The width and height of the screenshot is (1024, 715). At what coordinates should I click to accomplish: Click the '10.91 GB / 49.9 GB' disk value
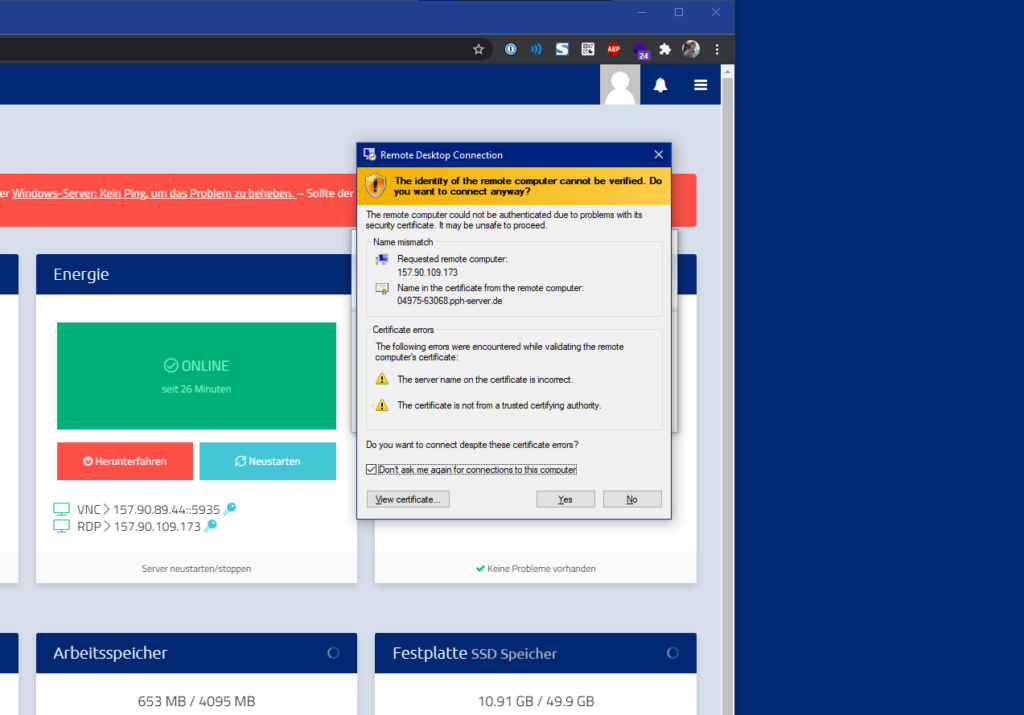[536, 701]
